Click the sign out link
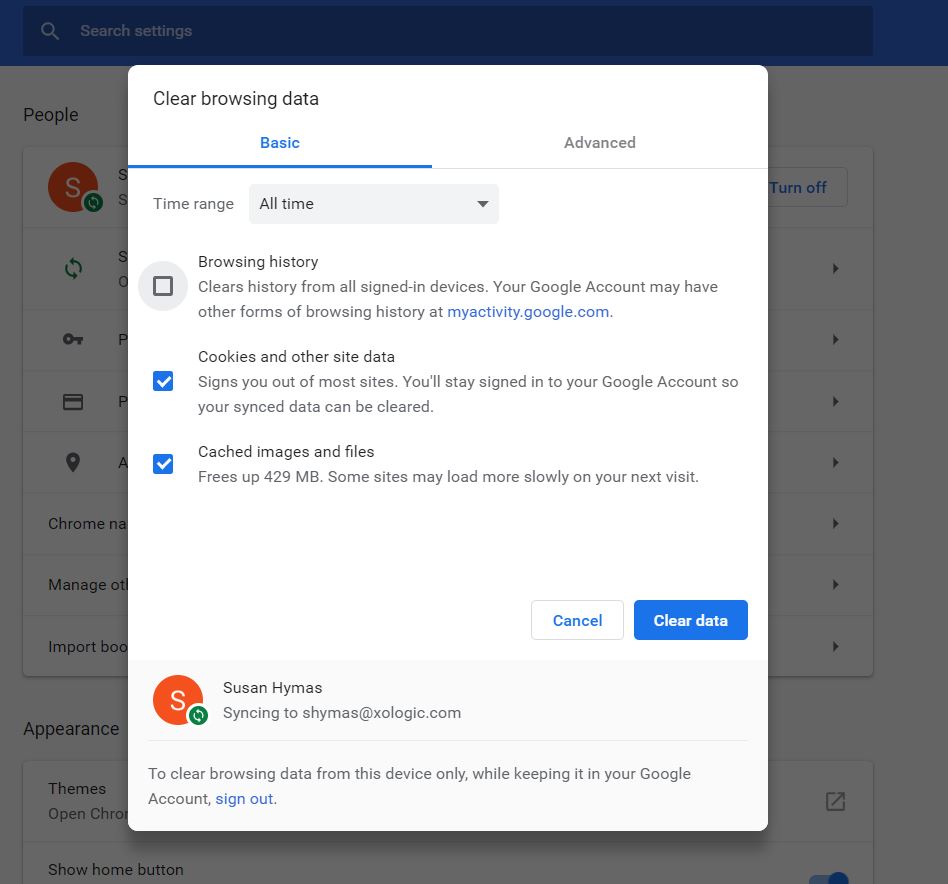The image size is (948, 884). point(244,799)
